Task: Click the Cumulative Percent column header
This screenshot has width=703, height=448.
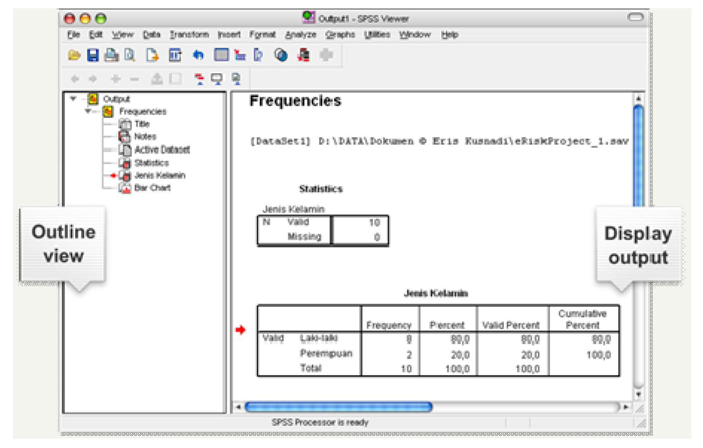Action: [582, 319]
